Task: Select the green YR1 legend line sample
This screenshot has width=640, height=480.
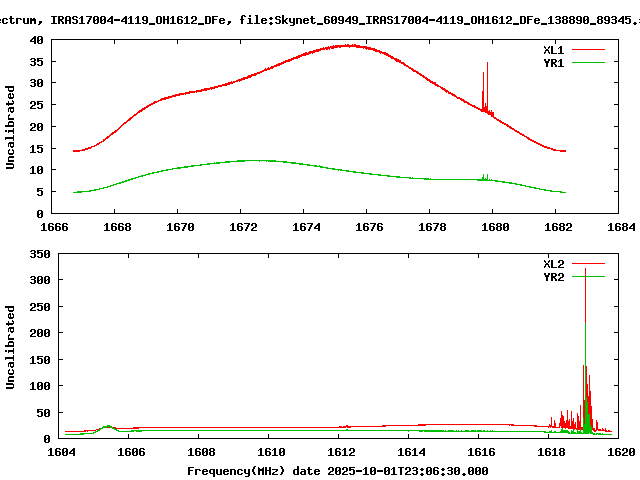Action: (589, 61)
